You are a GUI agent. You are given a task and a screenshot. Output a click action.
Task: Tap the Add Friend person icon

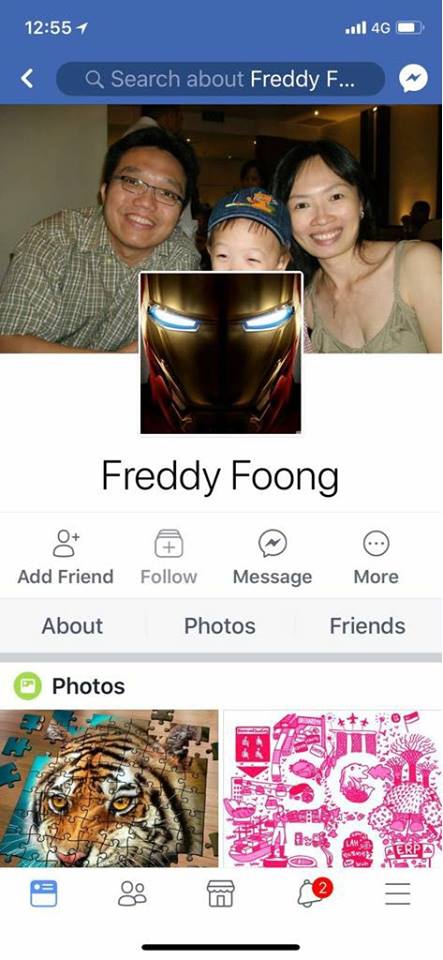(x=66, y=543)
